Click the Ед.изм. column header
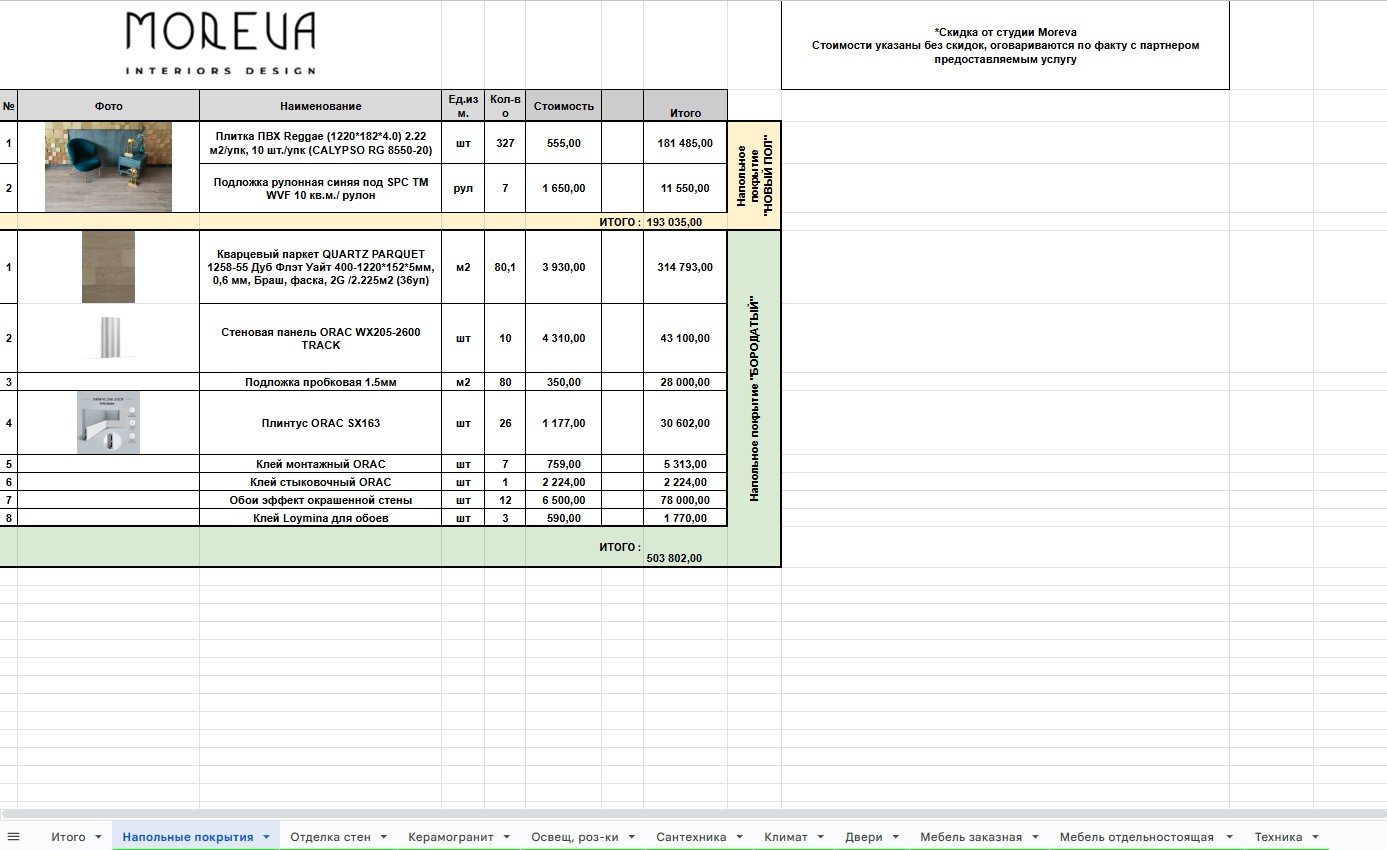Screen dimensions: 1387x850 [463, 106]
